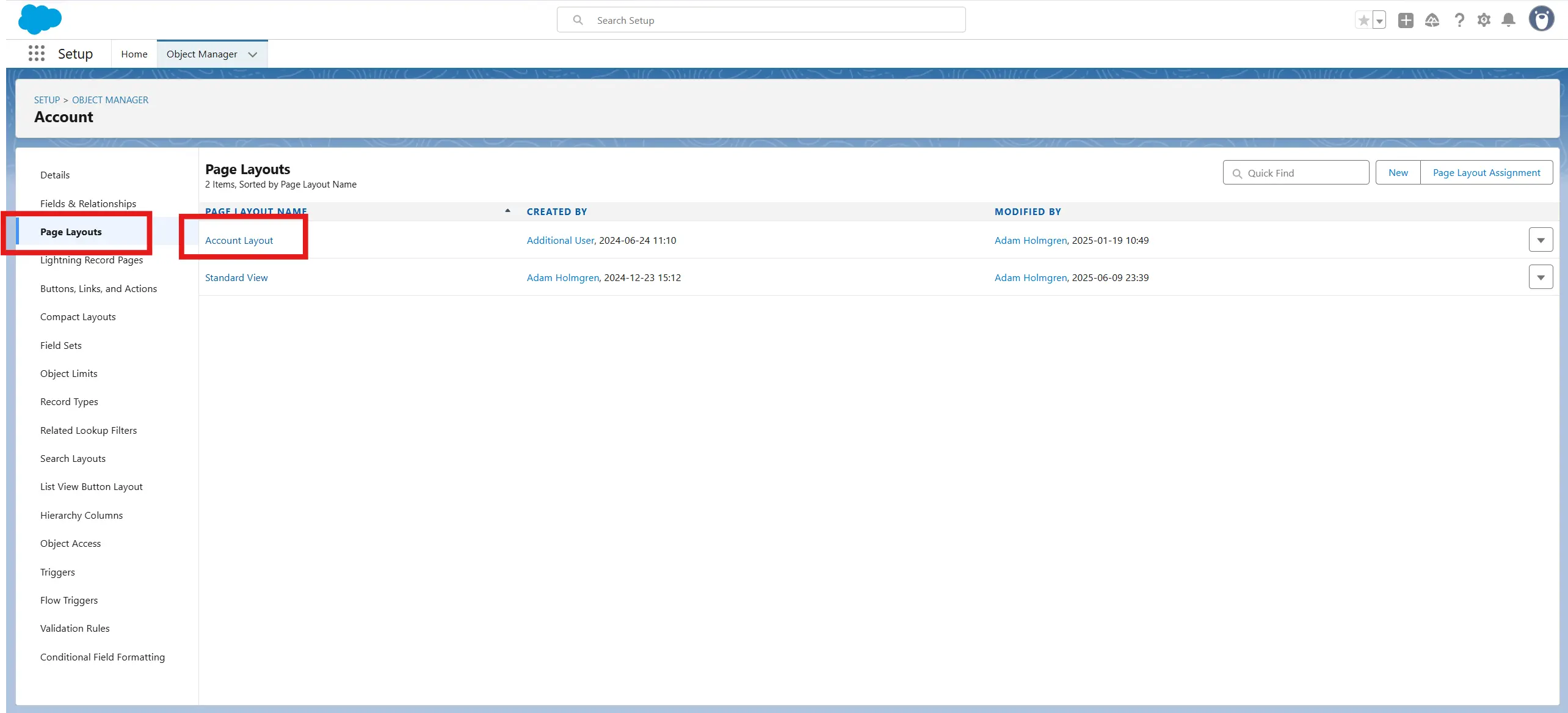The image size is (1568, 713).
Task: Open the Global Actions plus icon
Action: [x=1406, y=20]
